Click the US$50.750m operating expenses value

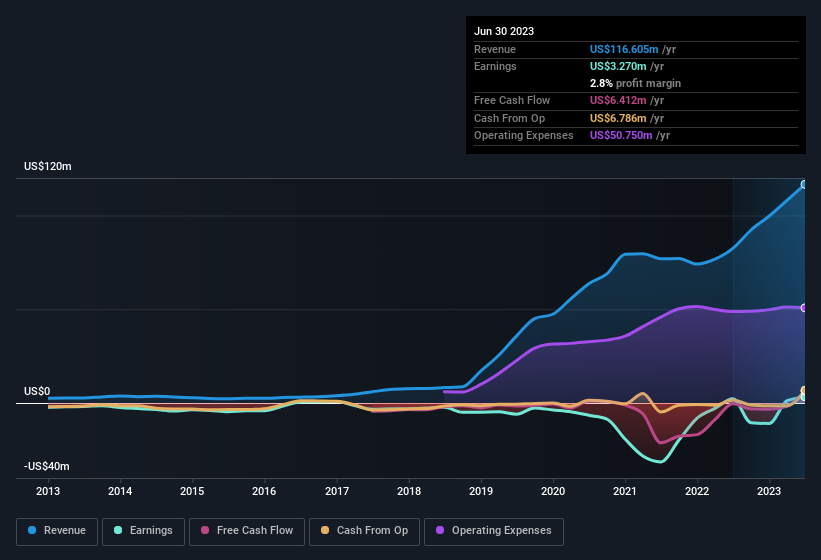[621, 135]
